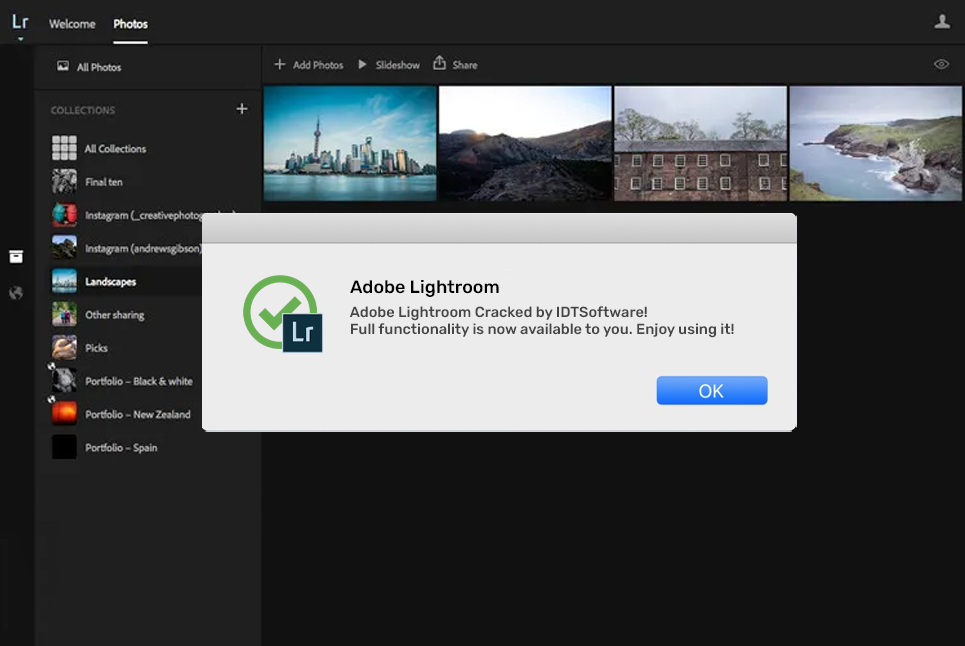Click Portfolio – Spain black thumbnail

pos(64,447)
